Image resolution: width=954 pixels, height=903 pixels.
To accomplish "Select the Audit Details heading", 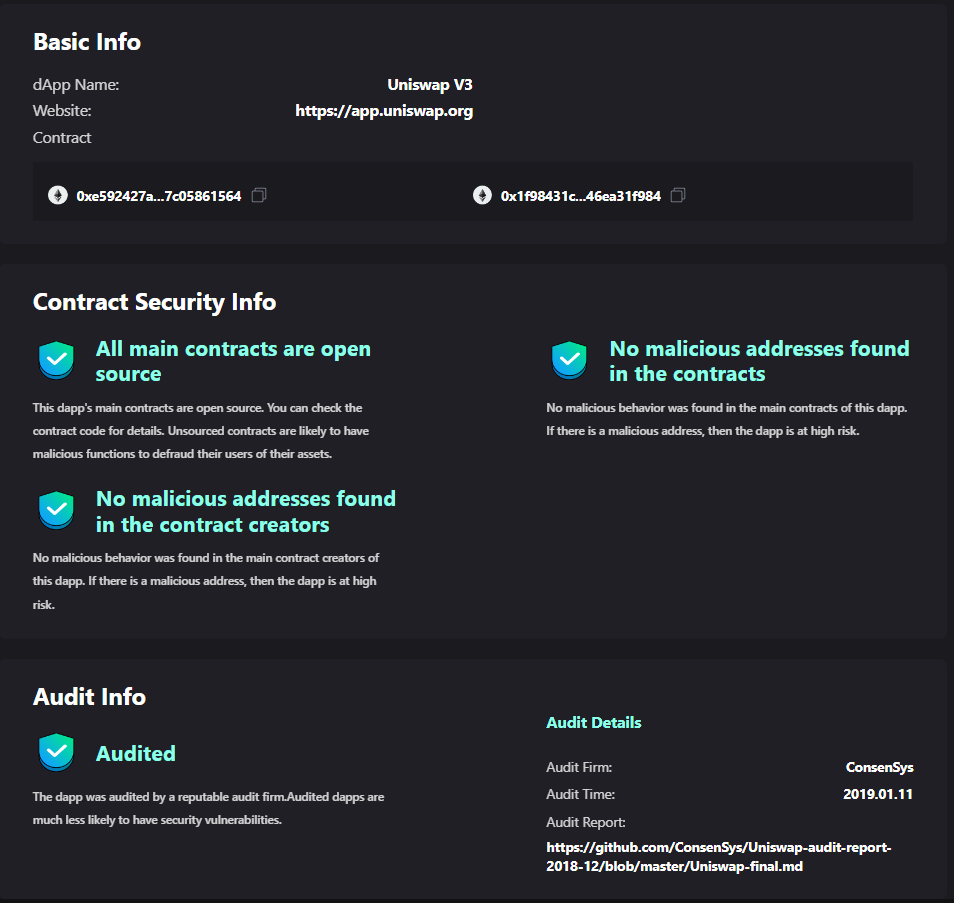I will tap(594, 722).
